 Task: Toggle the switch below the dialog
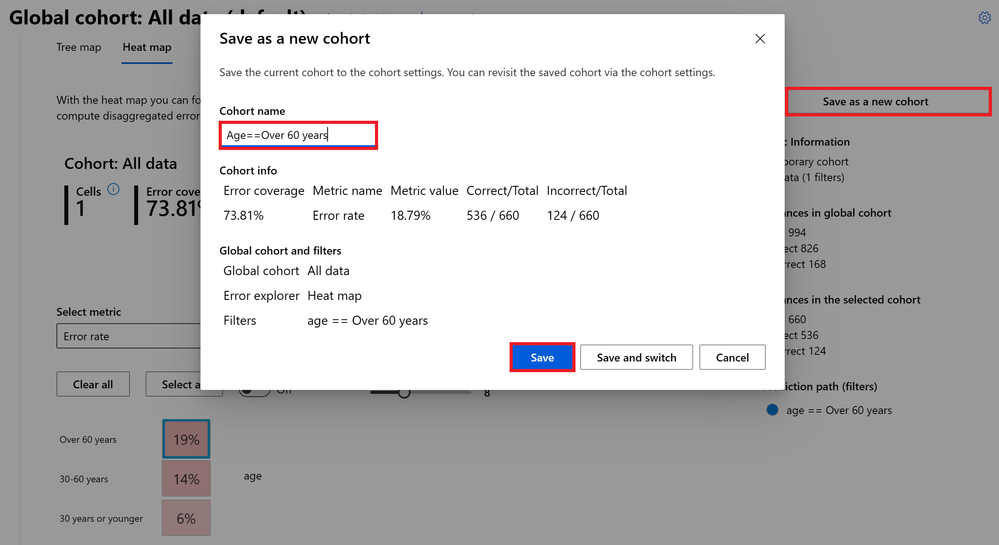click(x=254, y=391)
